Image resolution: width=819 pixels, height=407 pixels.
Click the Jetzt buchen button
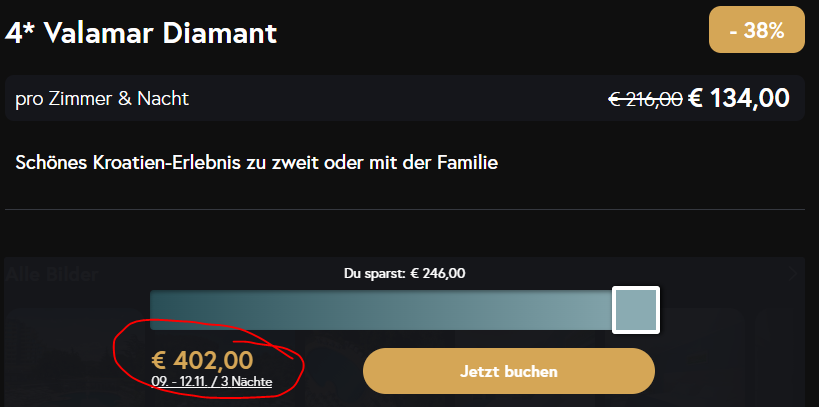pos(509,371)
